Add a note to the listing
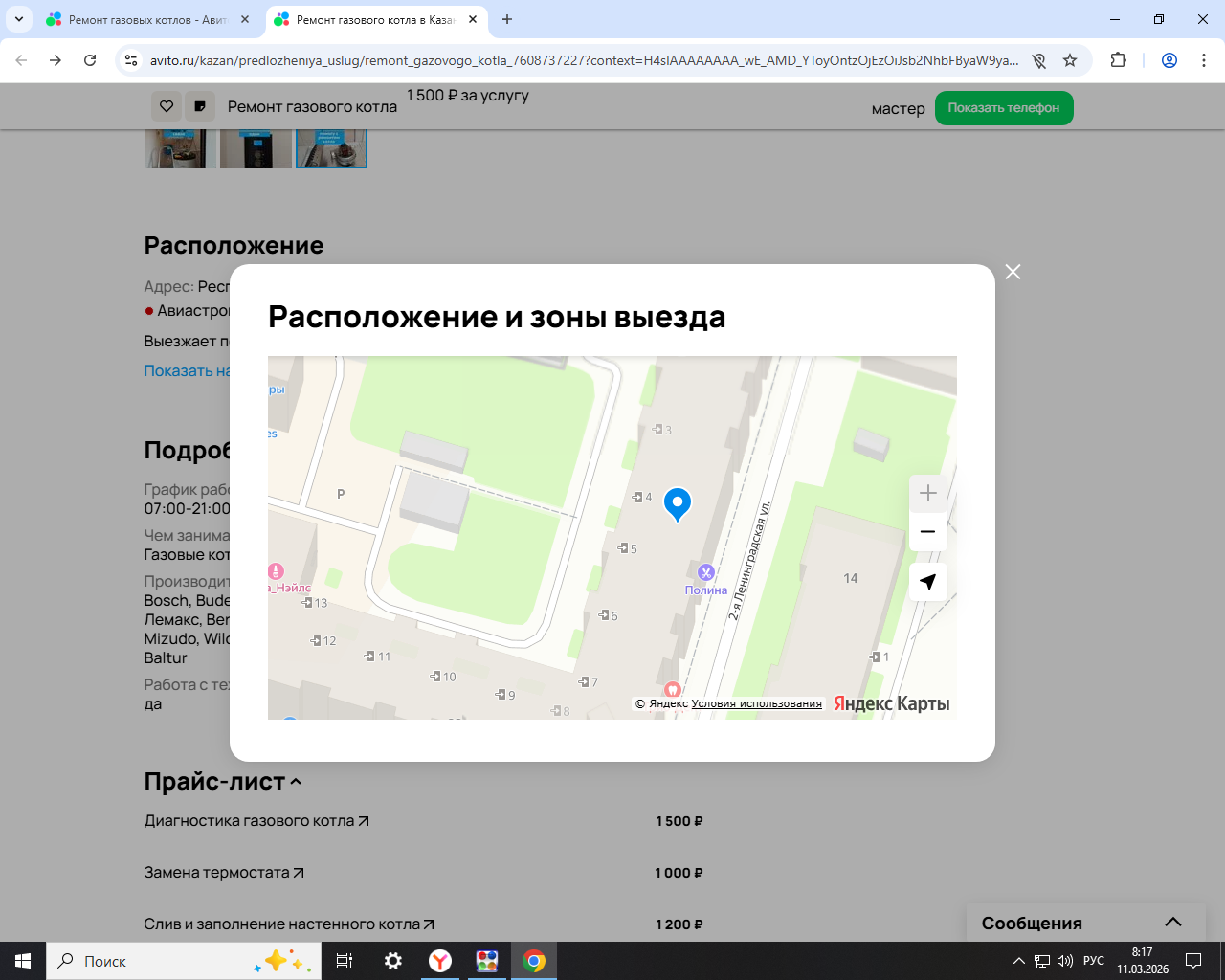 click(x=200, y=106)
